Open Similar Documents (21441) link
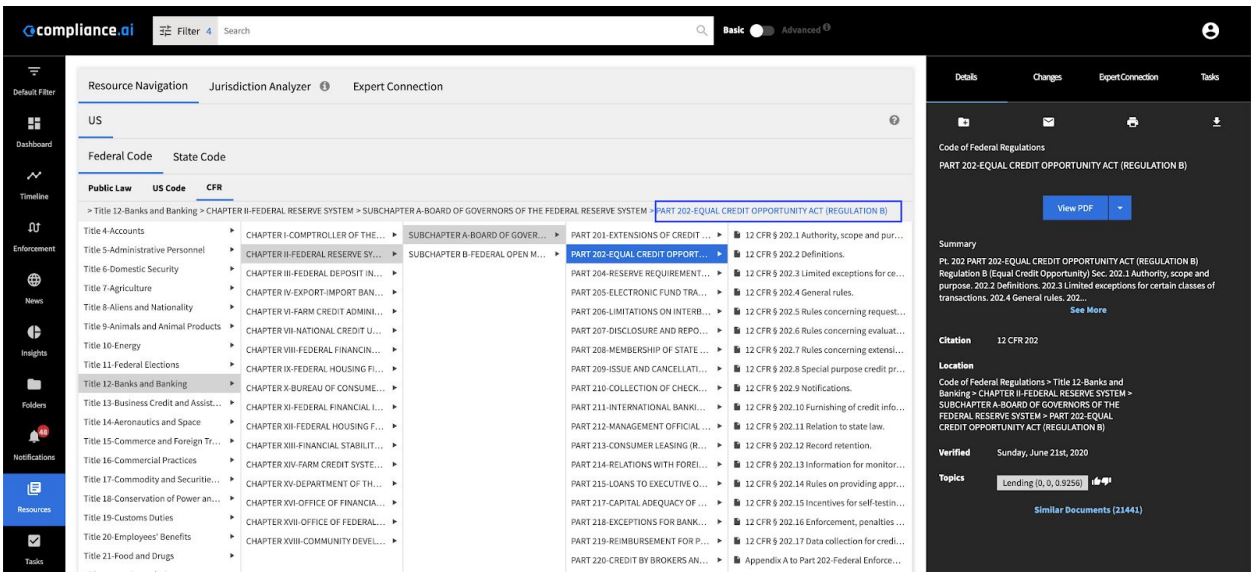The image size is (1257, 579). tap(1088, 510)
